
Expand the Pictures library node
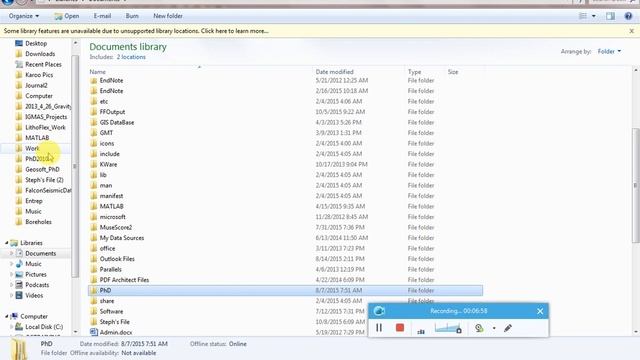coord(11,275)
